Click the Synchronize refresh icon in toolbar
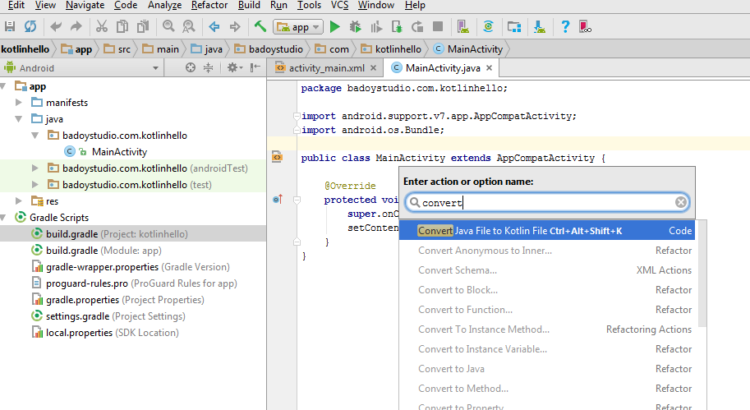Screen dimensions: 750x410 point(30,25)
